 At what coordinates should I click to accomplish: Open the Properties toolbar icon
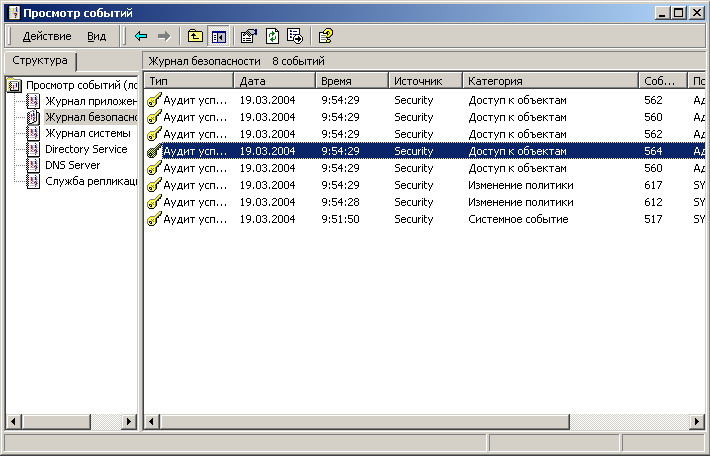249,36
